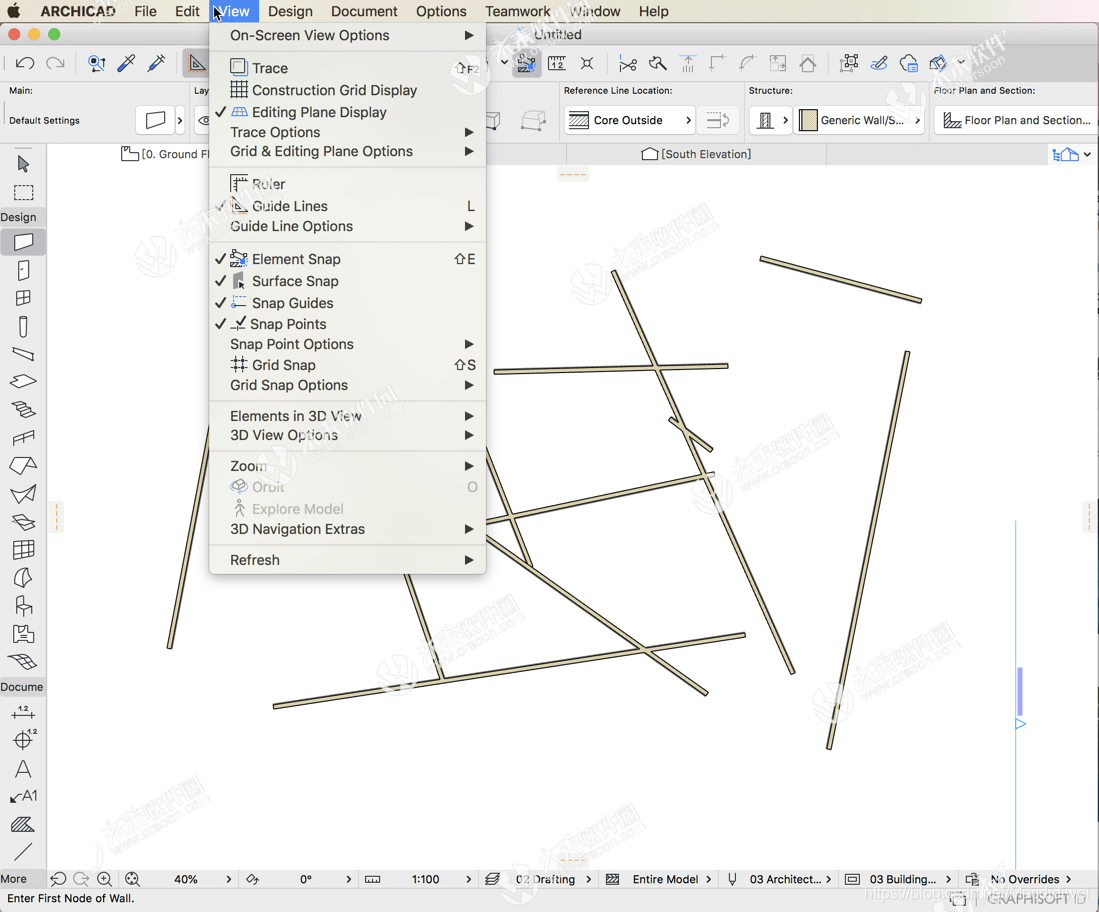
Task: Select the Object (chair) tool
Action: tap(23, 606)
